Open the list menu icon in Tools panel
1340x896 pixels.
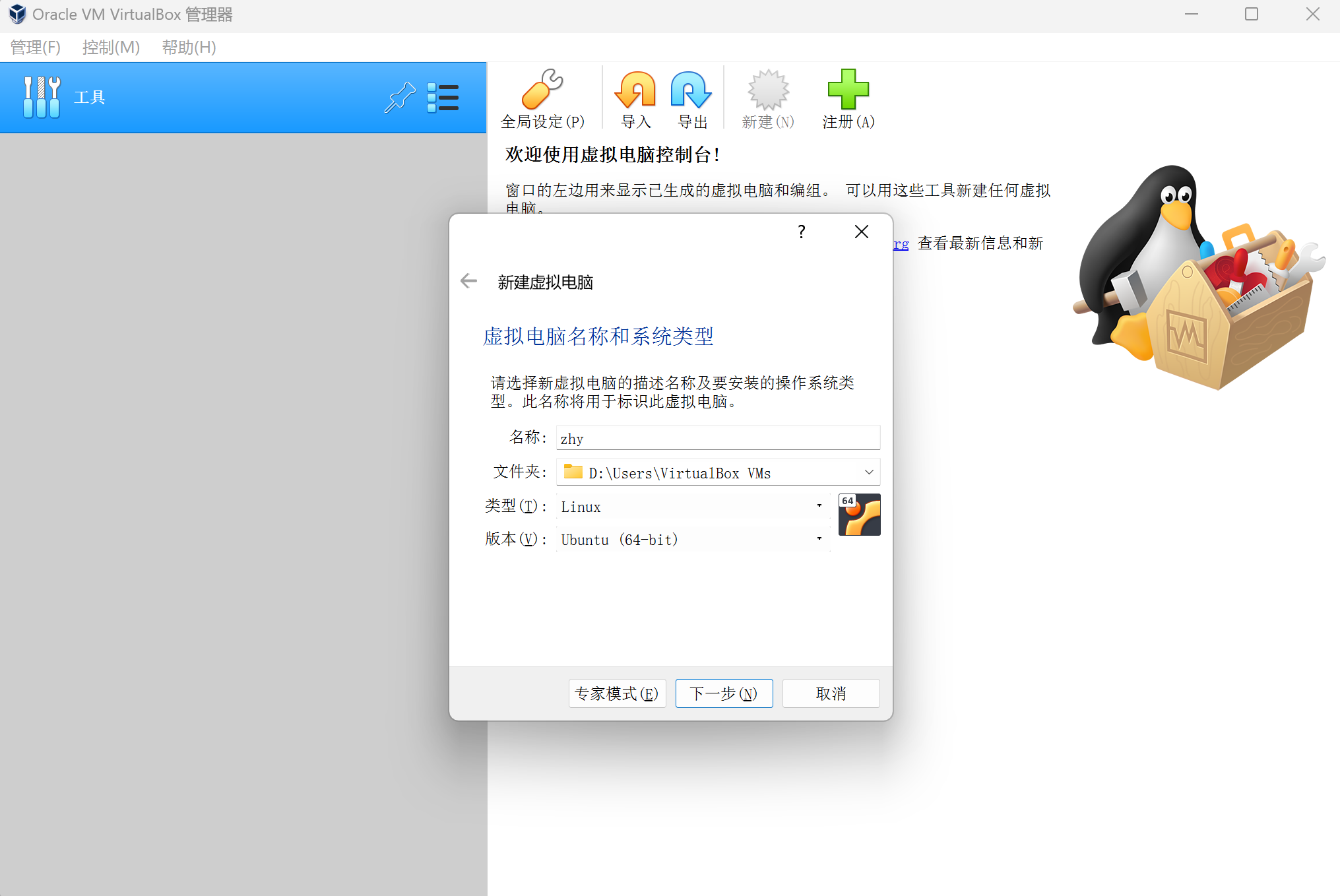click(x=443, y=98)
